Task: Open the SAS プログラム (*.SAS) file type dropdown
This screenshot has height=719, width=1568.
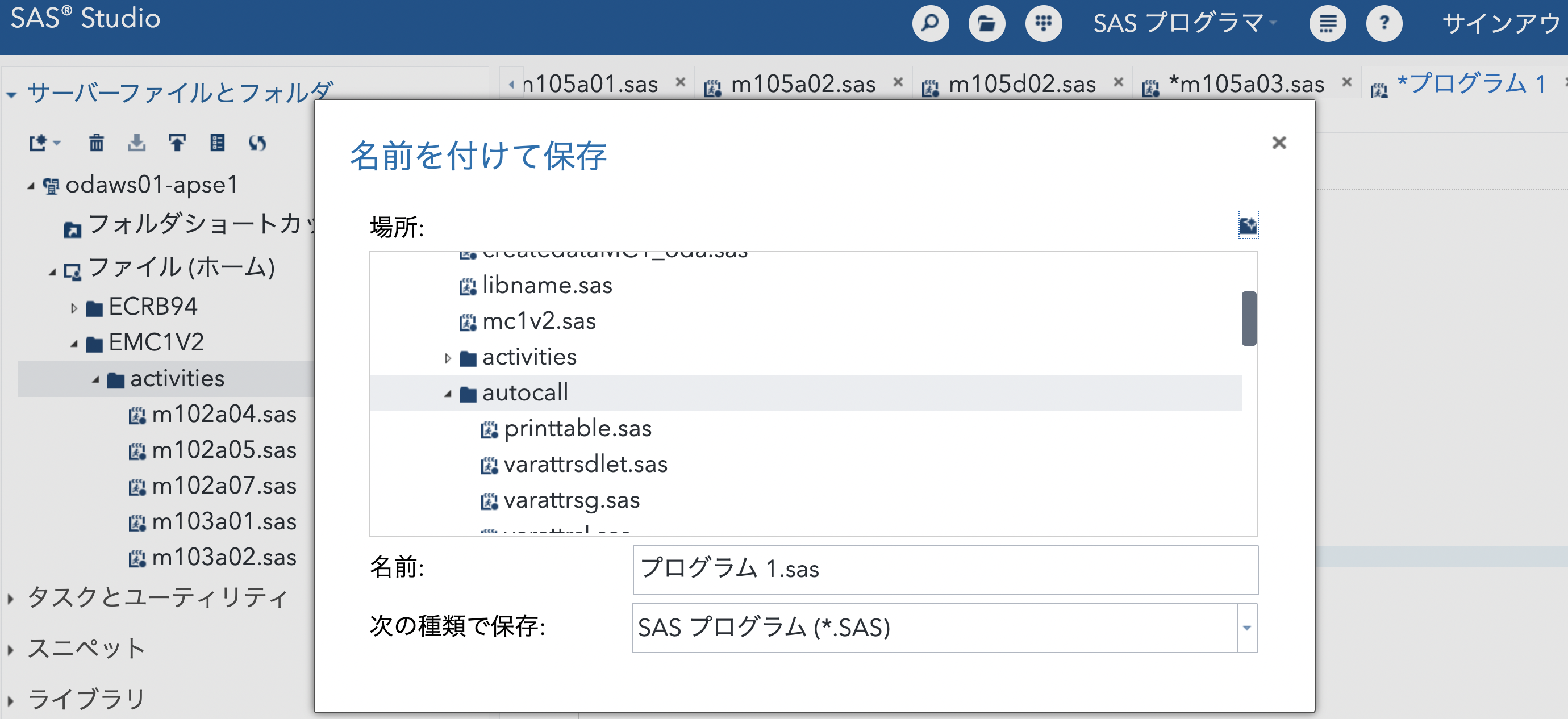Action: (x=1246, y=628)
